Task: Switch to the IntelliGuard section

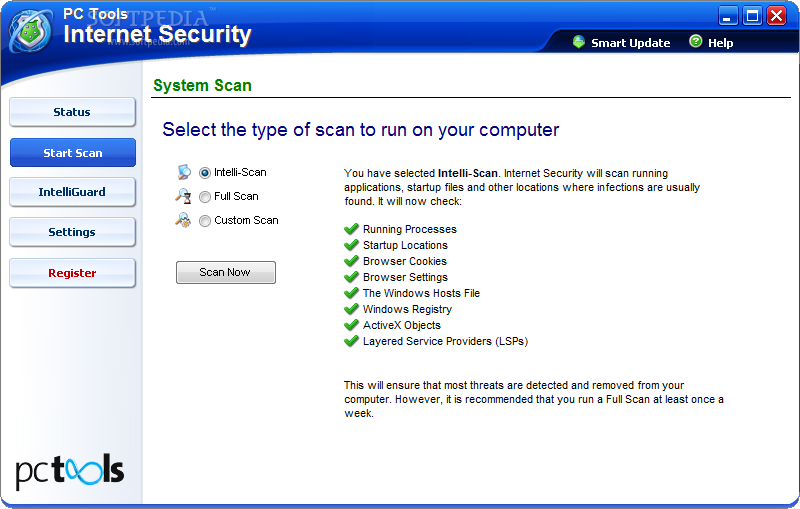Action: pos(72,192)
